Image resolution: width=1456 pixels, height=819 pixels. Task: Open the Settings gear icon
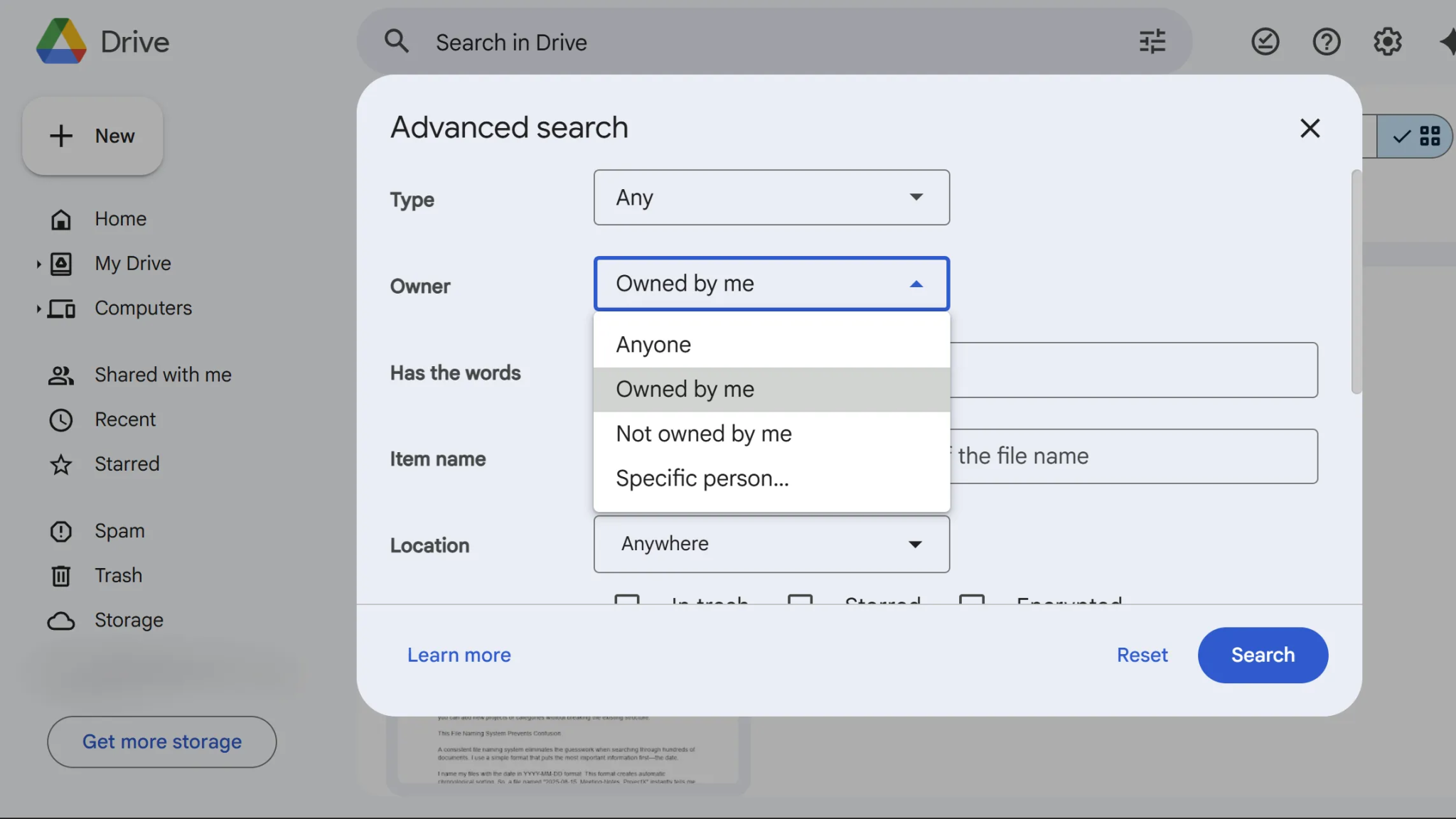click(1386, 41)
